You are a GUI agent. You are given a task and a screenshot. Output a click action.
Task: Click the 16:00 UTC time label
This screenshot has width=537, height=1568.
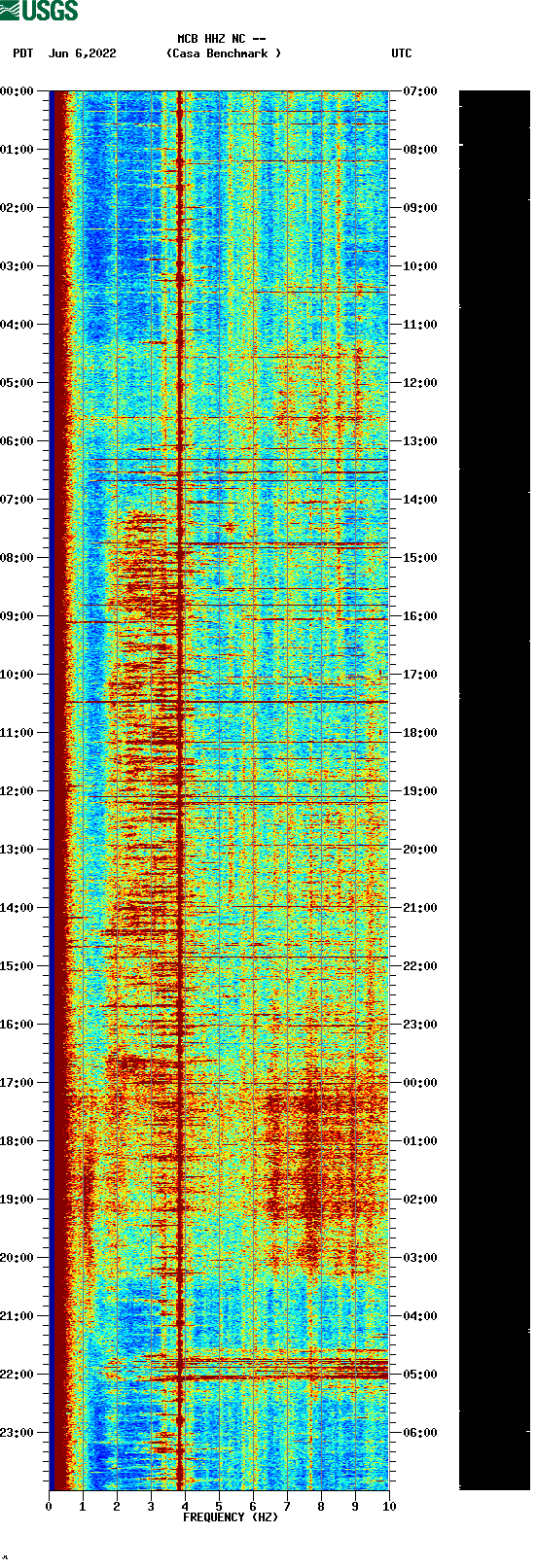420,616
